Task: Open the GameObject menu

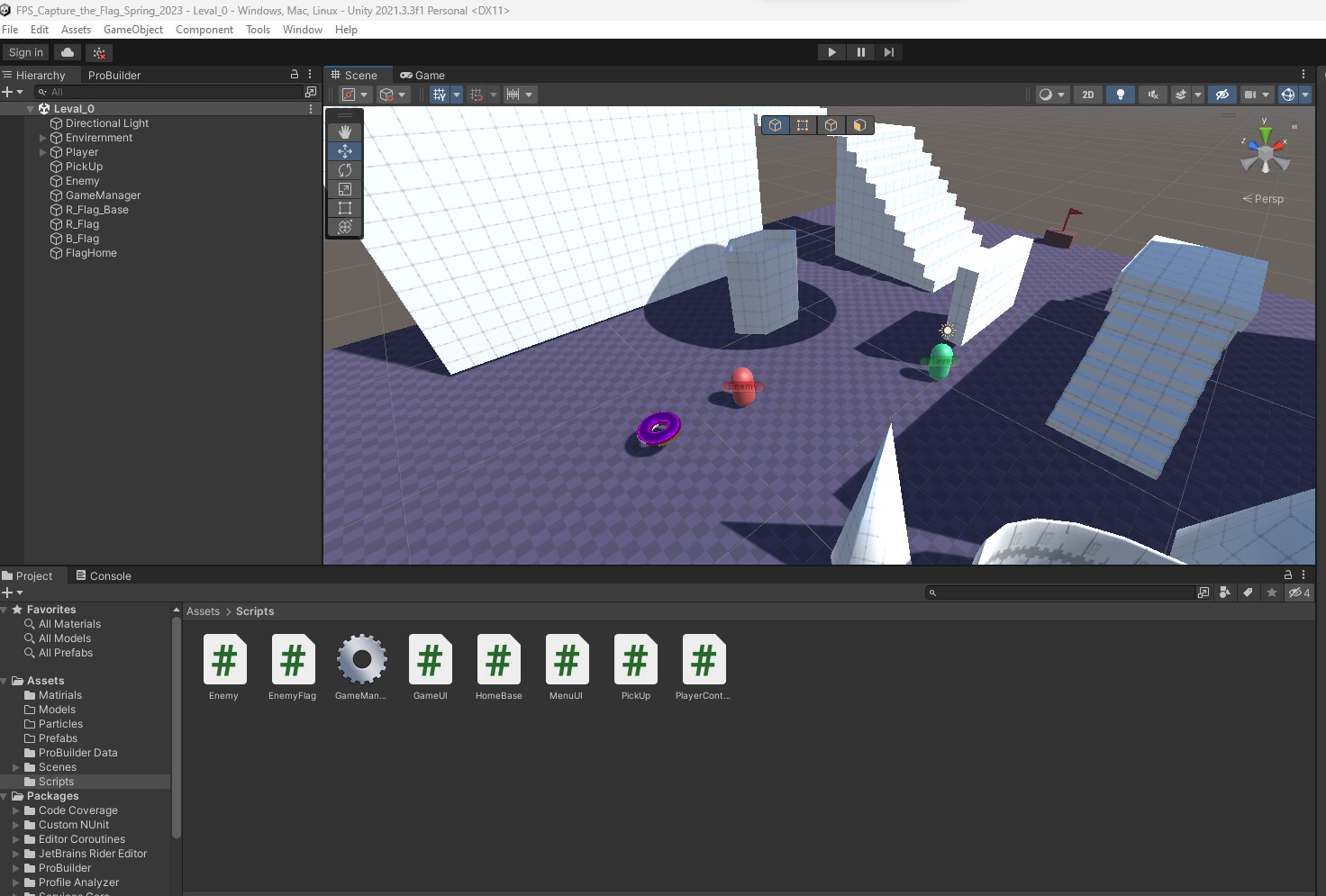Action: (133, 30)
